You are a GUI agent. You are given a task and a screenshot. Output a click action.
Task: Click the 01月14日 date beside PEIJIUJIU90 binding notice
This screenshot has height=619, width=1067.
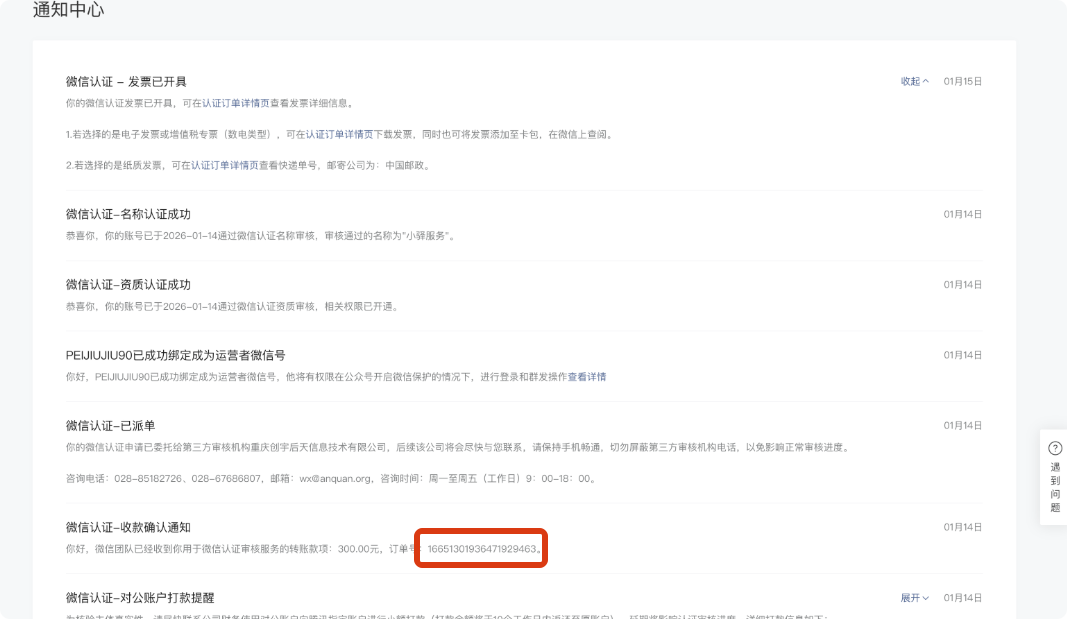point(962,355)
